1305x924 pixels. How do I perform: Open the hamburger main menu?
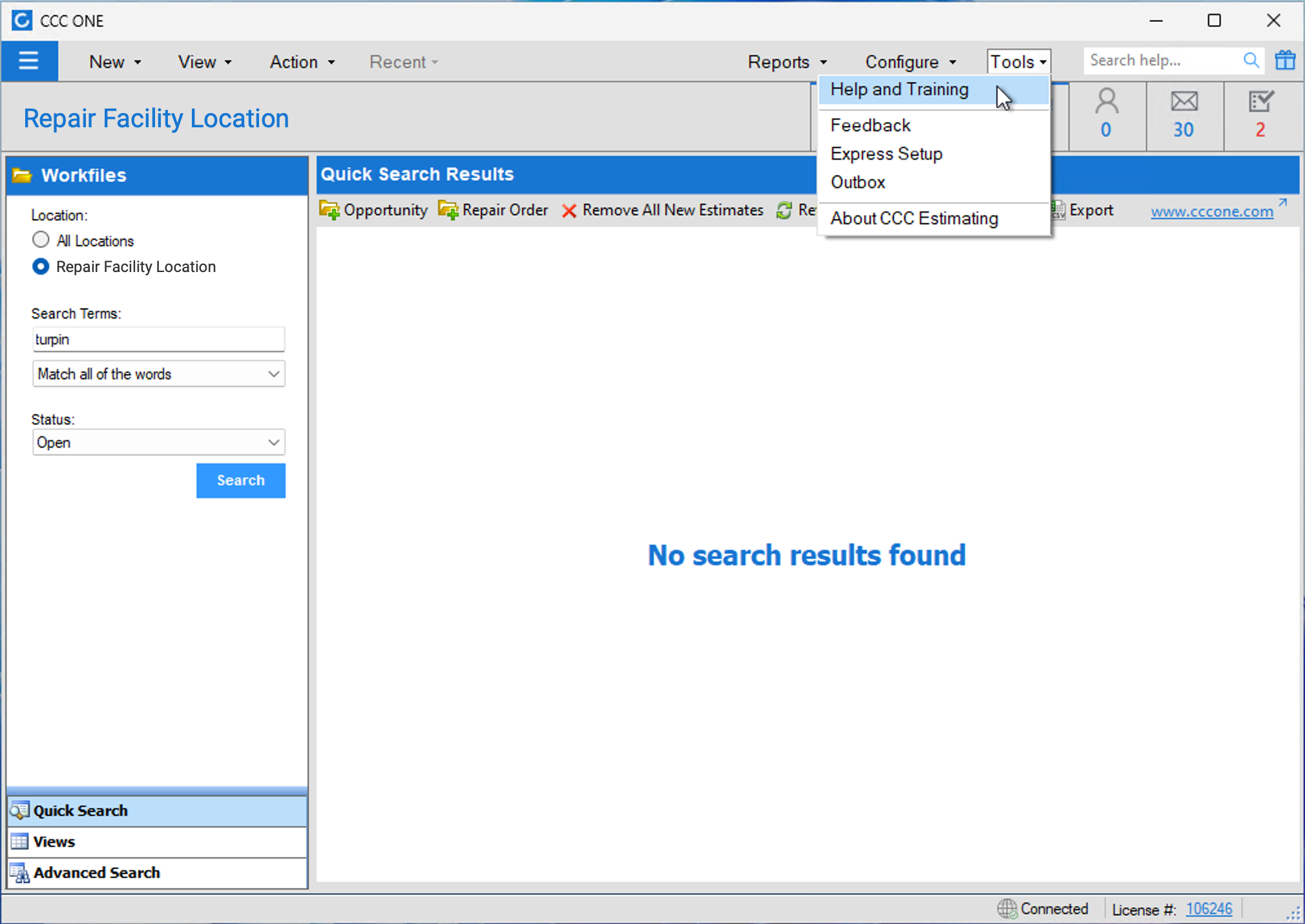pyautogui.click(x=29, y=61)
